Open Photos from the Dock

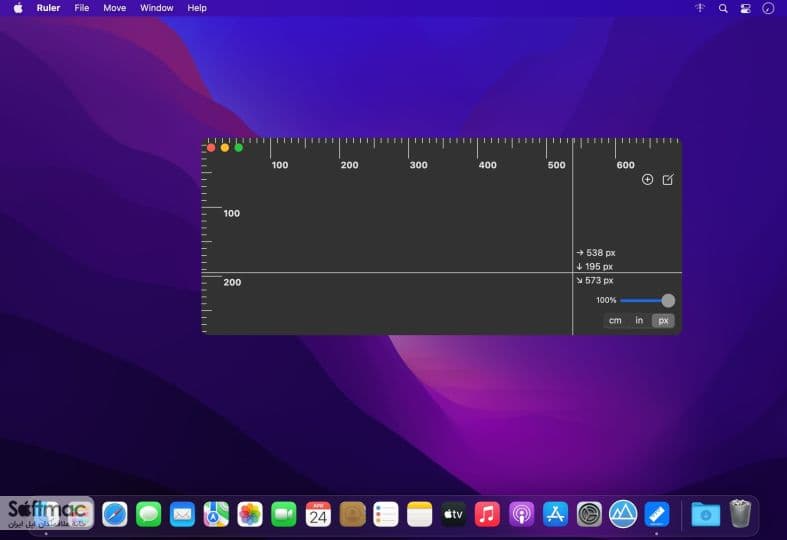point(250,514)
